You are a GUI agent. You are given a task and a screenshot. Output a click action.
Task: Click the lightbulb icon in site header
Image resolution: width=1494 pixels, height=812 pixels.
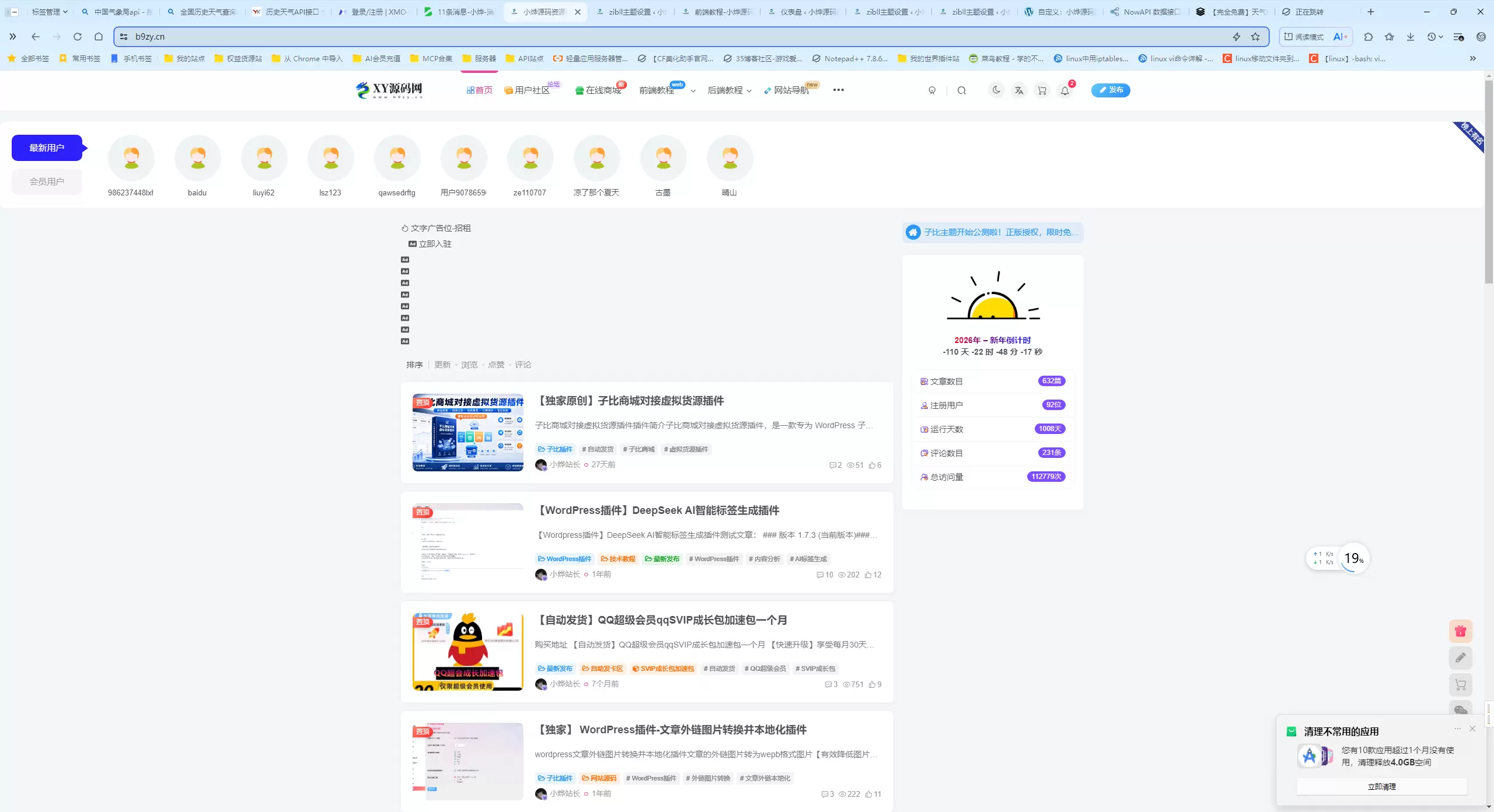pos(932,90)
